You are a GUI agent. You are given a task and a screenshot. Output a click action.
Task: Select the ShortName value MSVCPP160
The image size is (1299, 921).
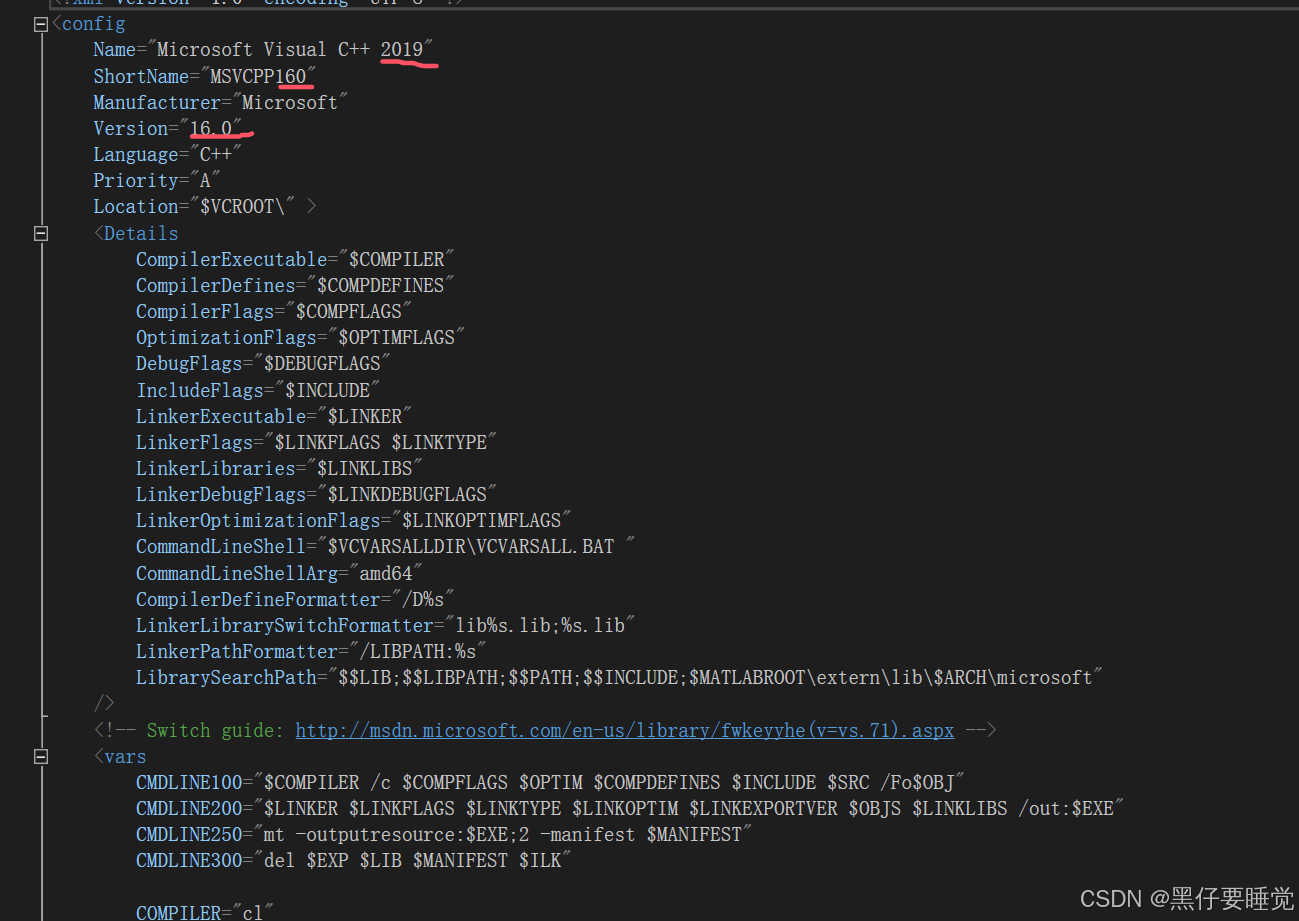pos(260,75)
